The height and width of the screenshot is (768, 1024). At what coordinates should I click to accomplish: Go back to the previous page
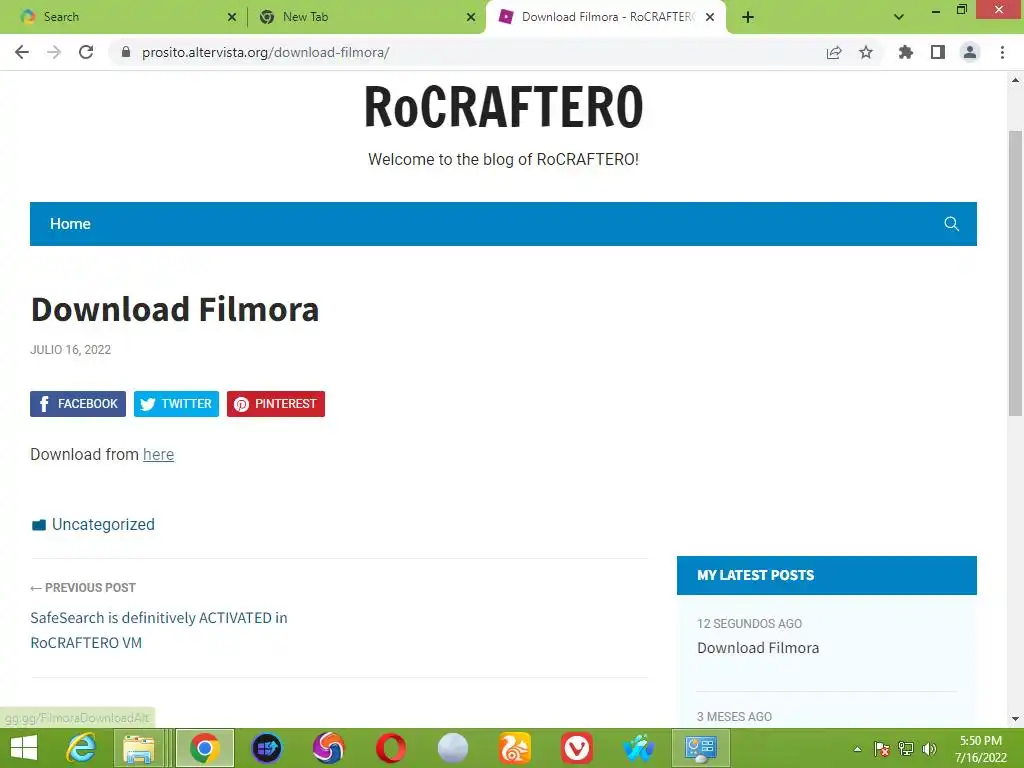tap(22, 52)
